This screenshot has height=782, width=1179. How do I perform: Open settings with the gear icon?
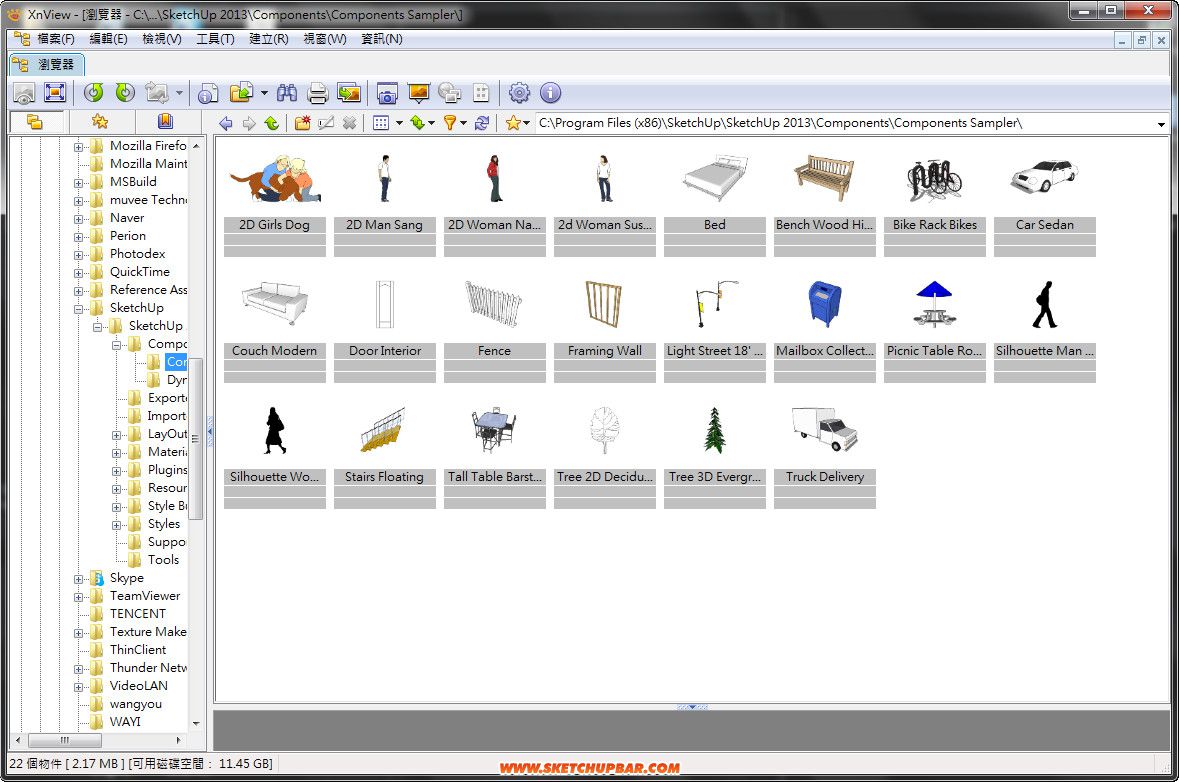coord(519,93)
